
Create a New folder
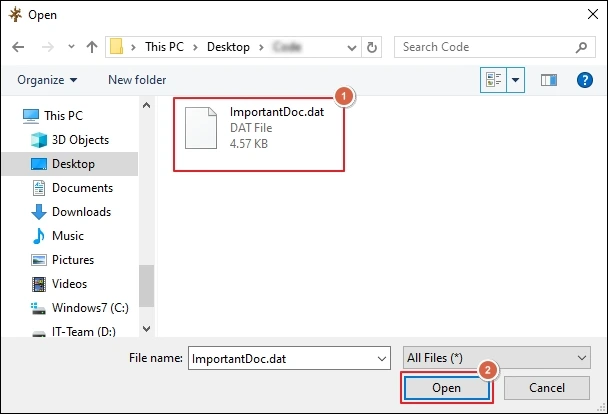pyautogui.click(x=137, y=80)
